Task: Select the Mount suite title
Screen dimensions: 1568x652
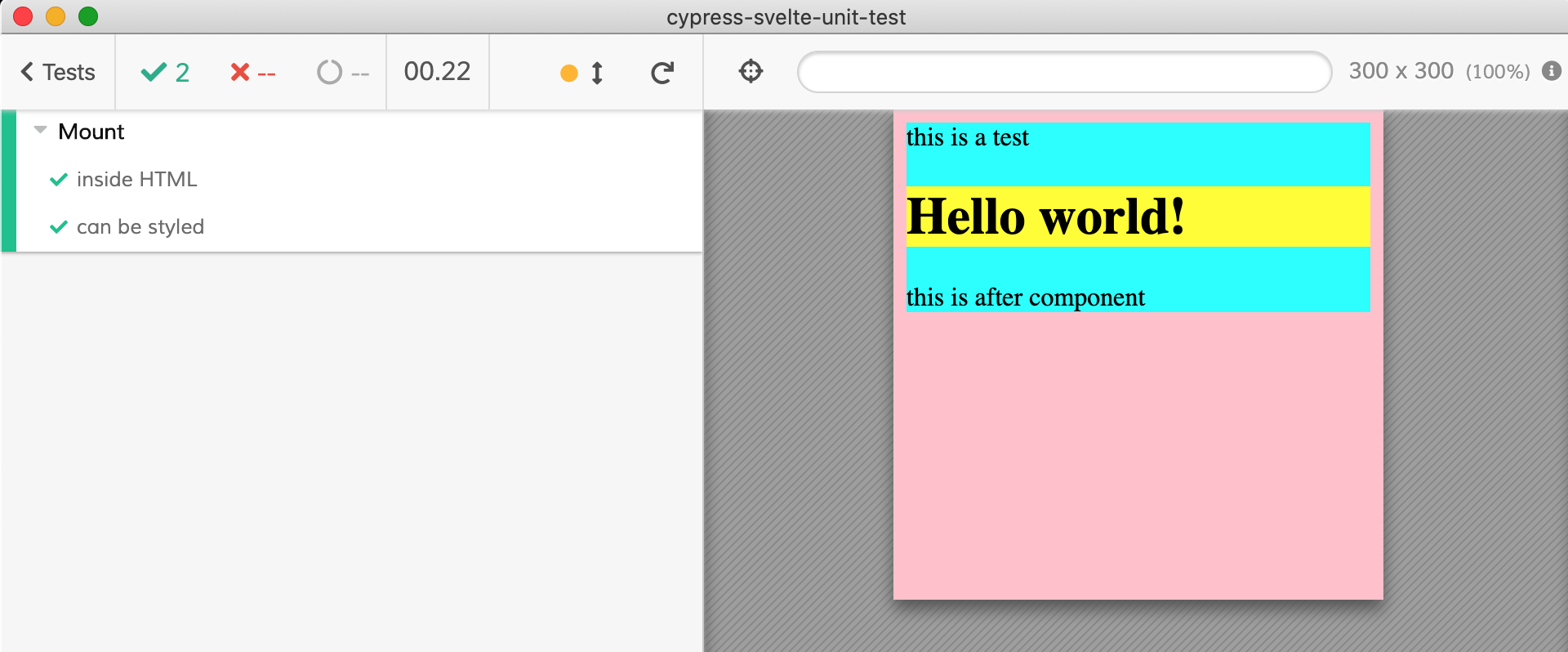Action: (91, 132)
